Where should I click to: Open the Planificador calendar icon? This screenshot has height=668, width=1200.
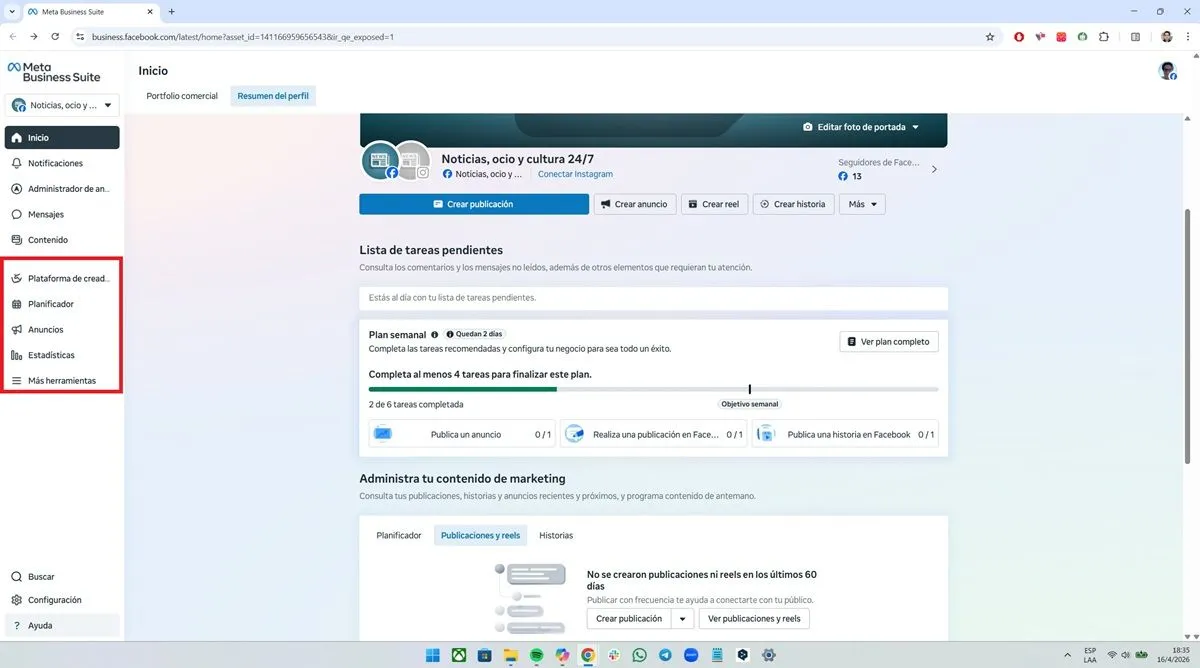click(17, 304)
